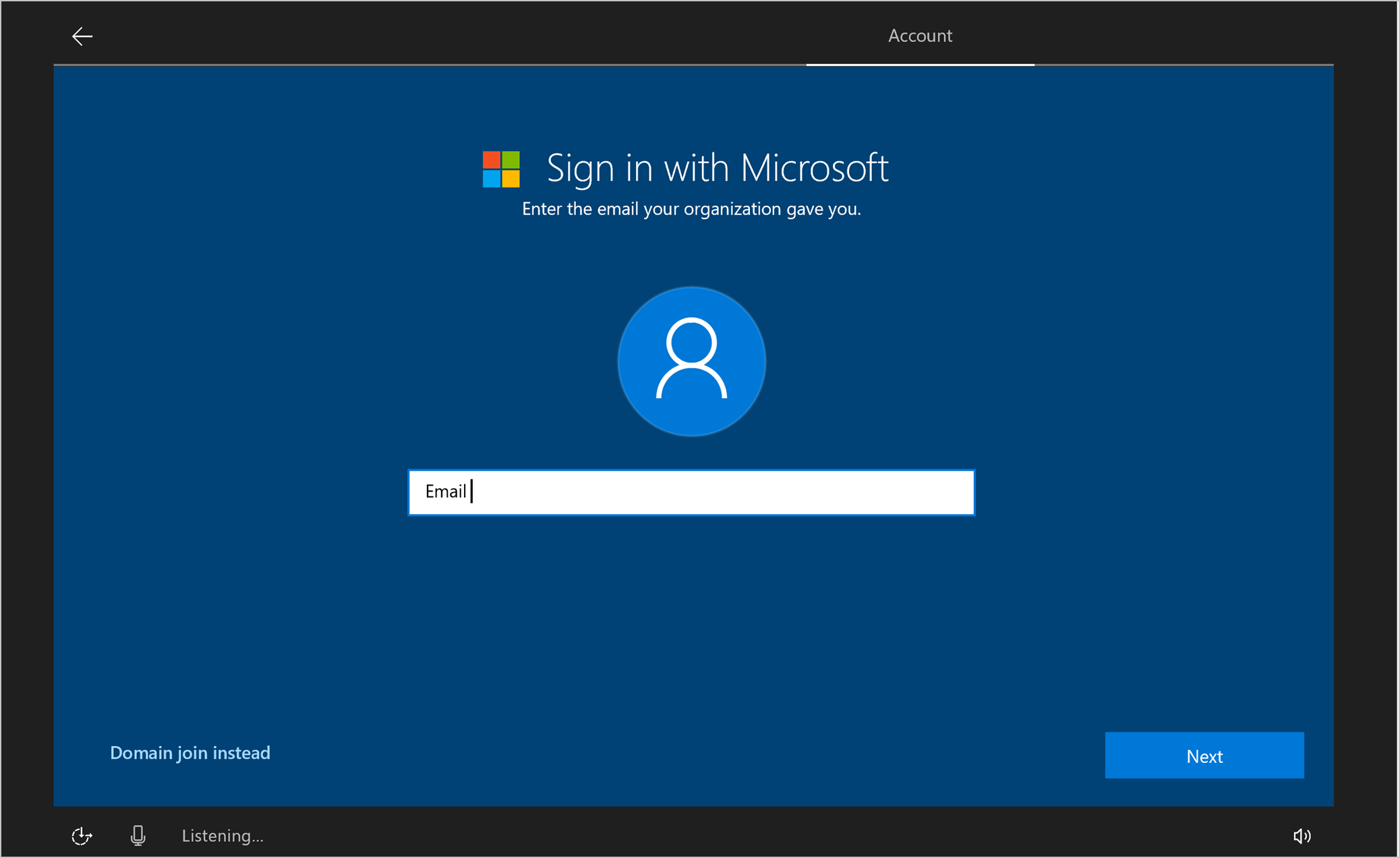Toggle the Cortana microphone icon

pyautogui.click(x=138, y=836)
